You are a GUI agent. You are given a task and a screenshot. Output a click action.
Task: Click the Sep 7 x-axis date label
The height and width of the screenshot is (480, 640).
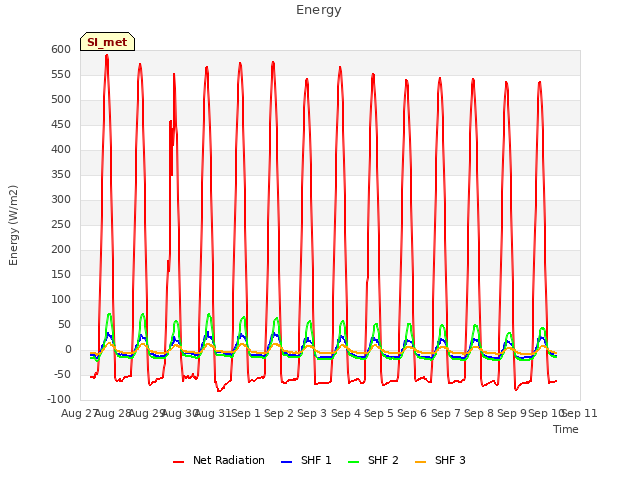pyautogui.click(x=446, y=413)
